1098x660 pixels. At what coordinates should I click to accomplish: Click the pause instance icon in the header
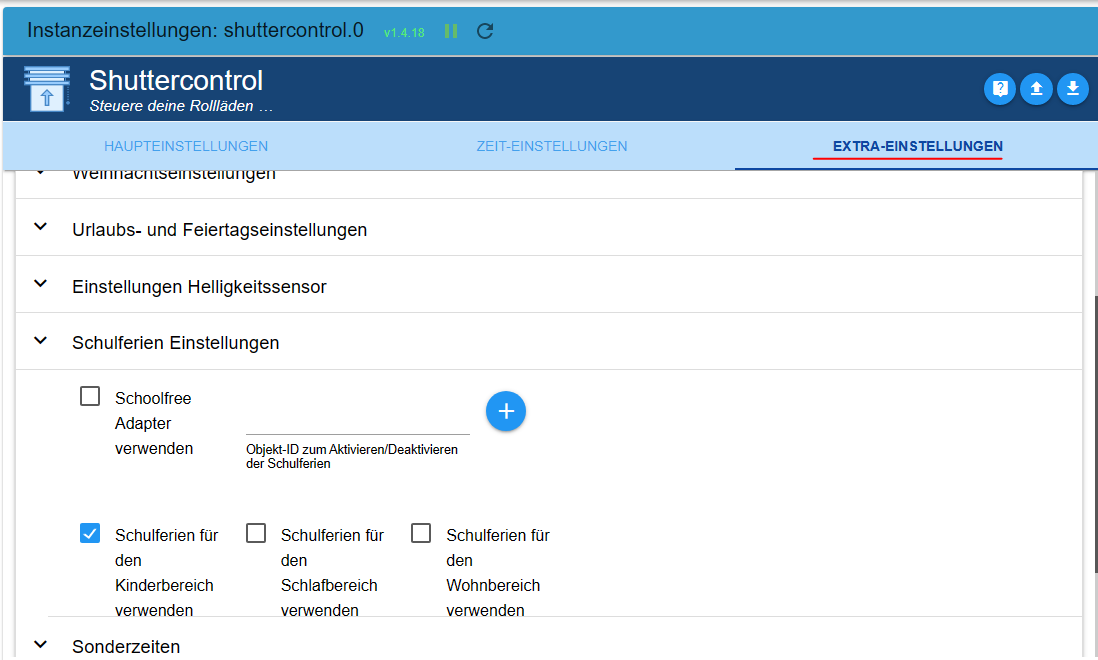(451, 31)
